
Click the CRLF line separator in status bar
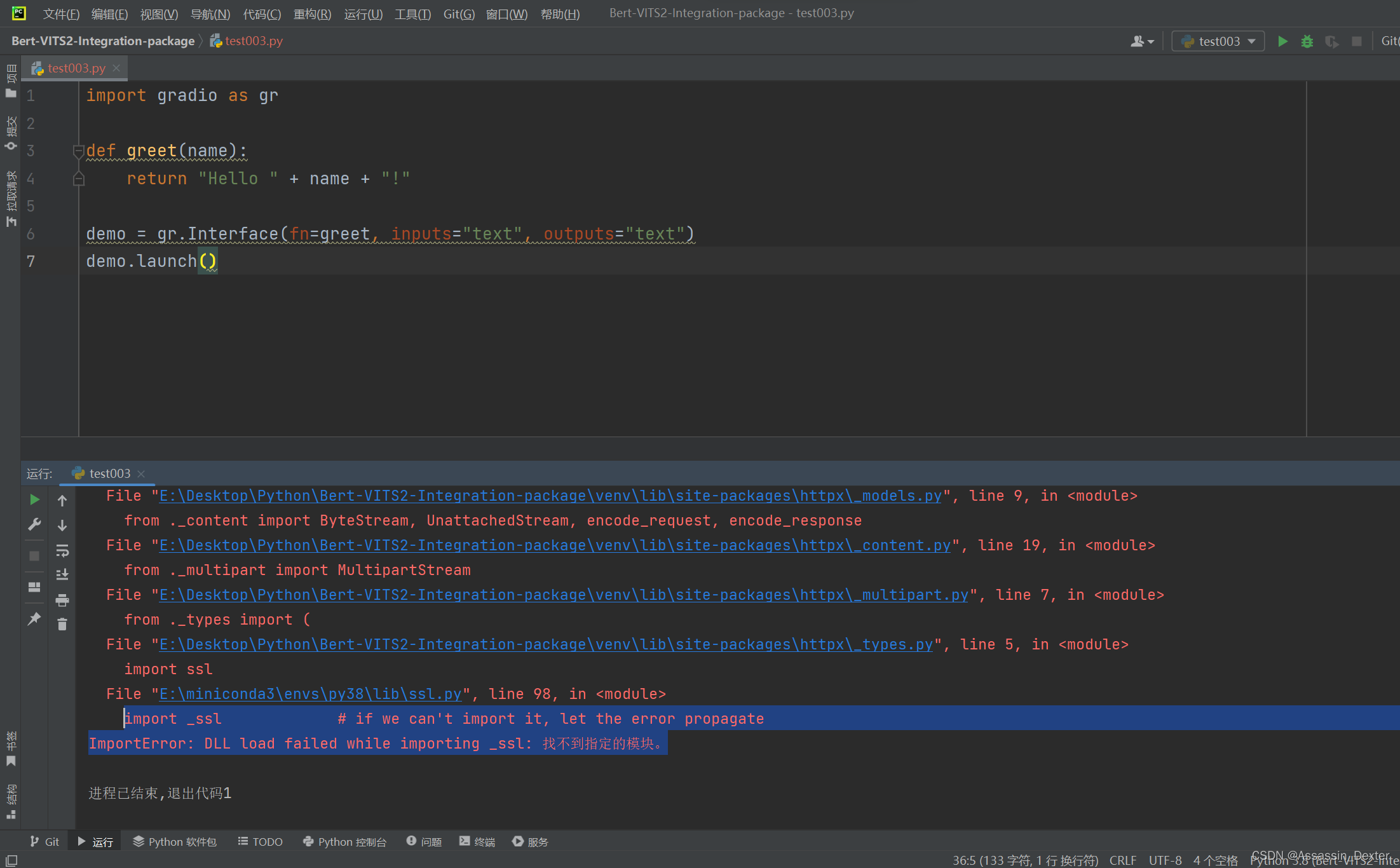[1122, 860]
